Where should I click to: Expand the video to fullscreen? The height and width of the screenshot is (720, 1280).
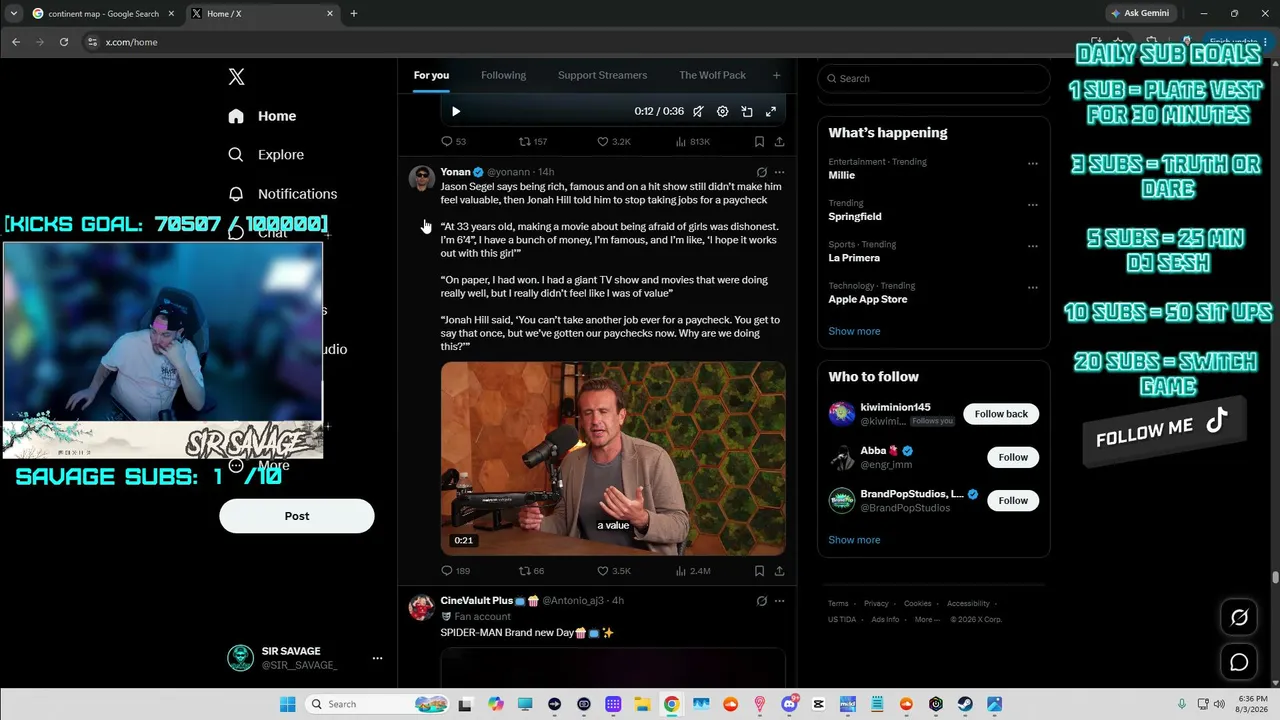(771, 112)
